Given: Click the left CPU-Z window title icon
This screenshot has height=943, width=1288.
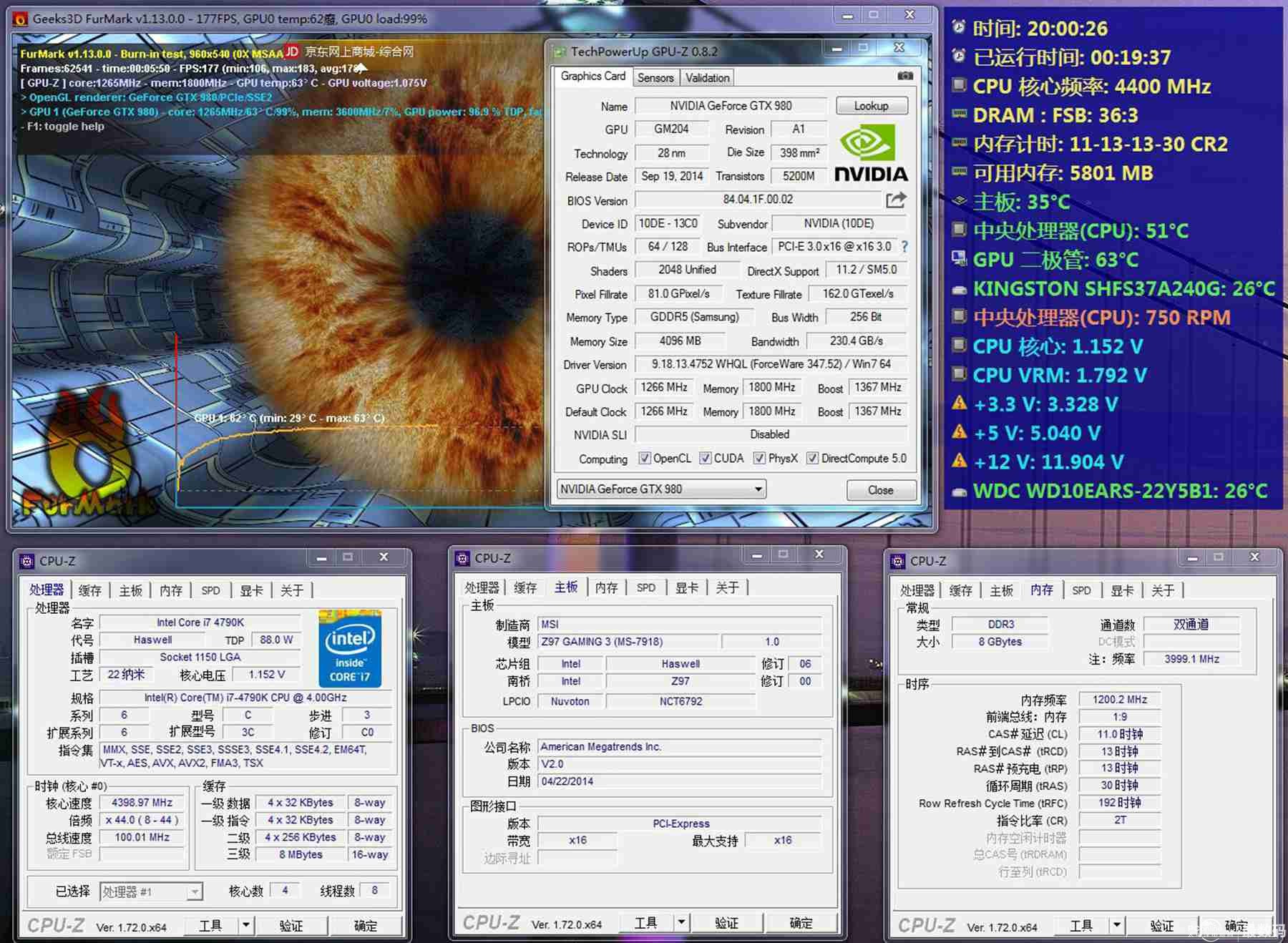Looking at the screenshot, I should [27, 561].
